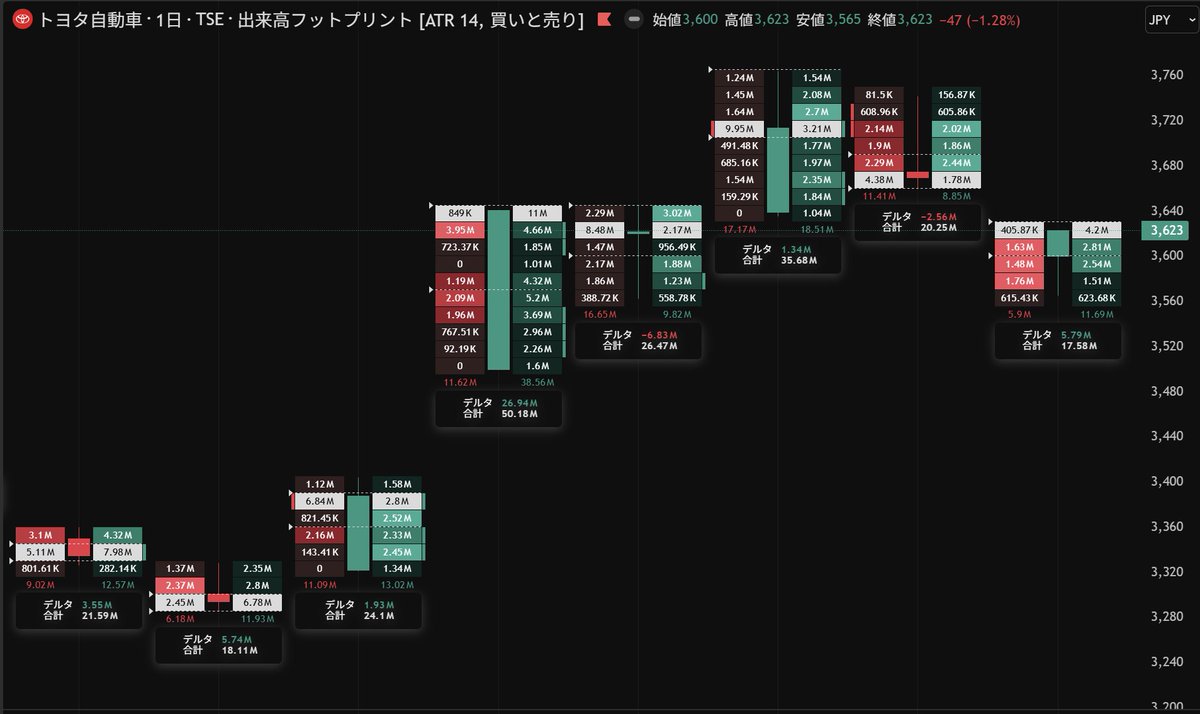
Task: Click the 20.25M total value
Action: click(x=938, y=227)
